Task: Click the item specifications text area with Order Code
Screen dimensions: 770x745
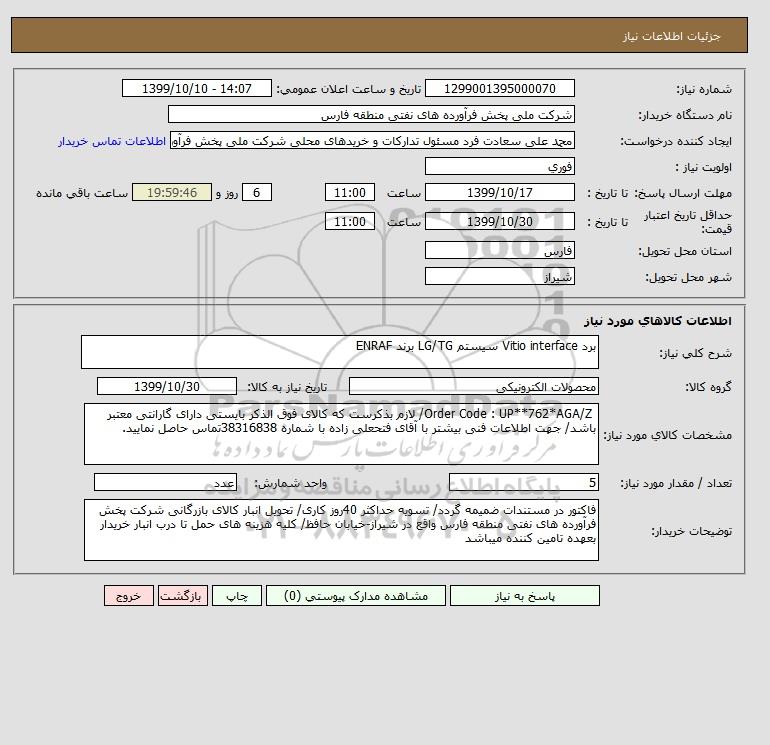Action: [341, 434]
